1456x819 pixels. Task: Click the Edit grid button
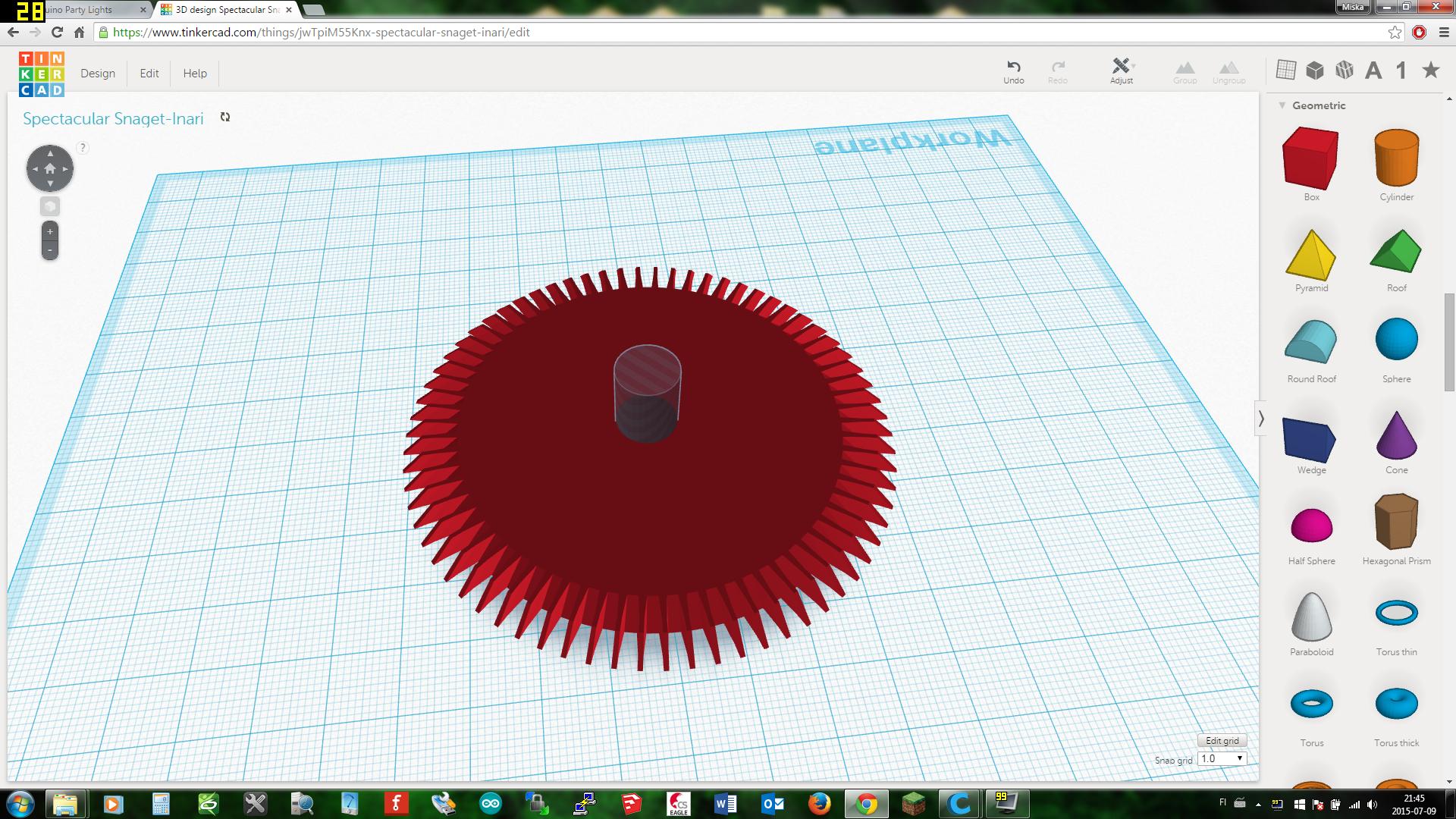1222,741
